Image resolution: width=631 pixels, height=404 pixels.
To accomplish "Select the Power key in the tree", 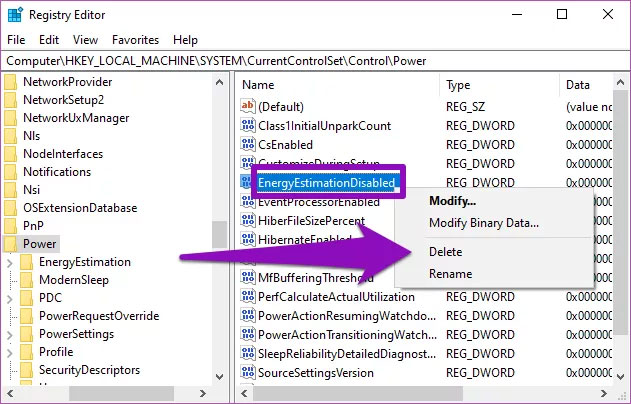I will (x=39, y=244).
